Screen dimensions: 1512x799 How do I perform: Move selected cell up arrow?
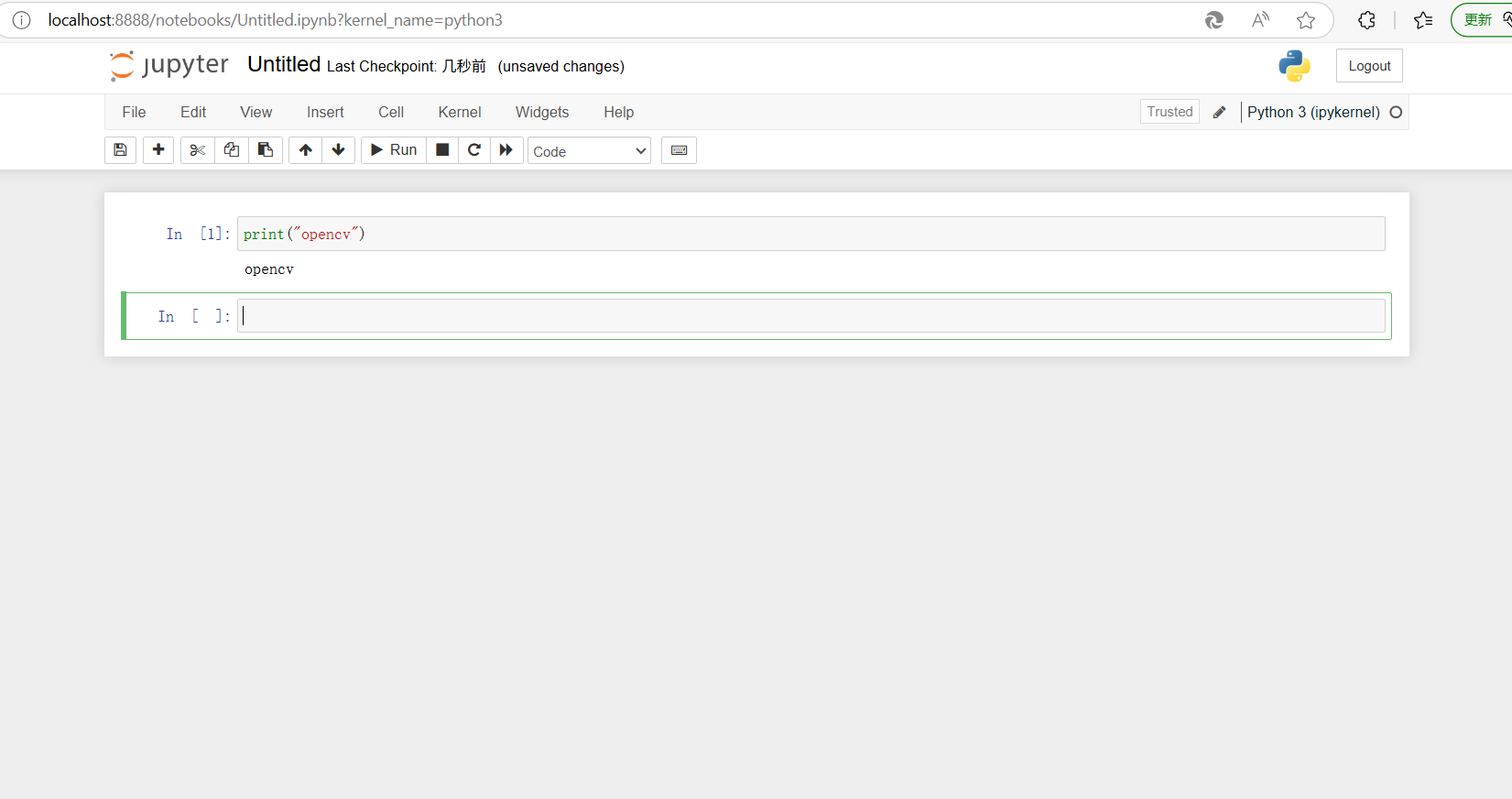[306, 150]
